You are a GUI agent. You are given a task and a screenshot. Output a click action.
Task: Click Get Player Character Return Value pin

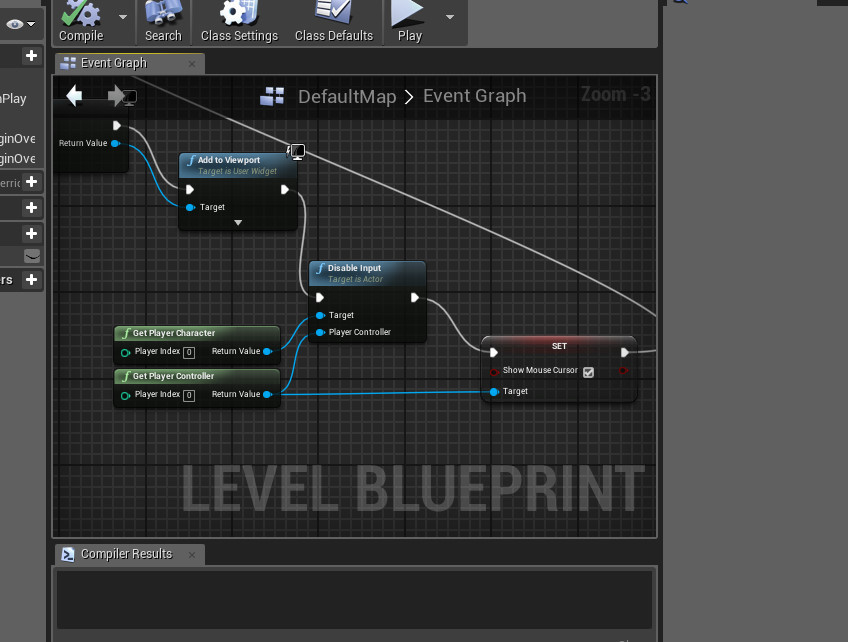267,352
